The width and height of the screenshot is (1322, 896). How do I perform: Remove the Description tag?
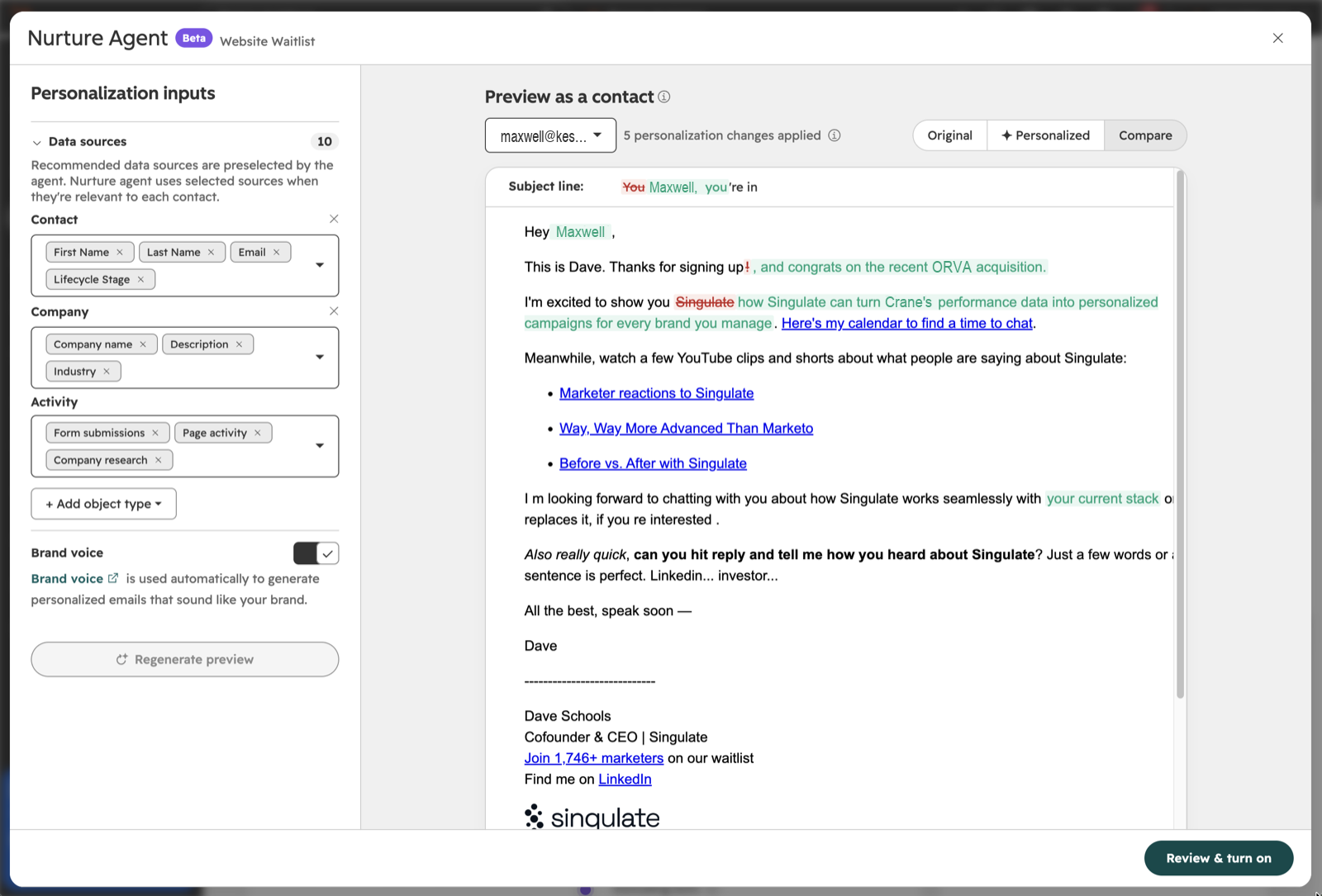(x=240, y=344)
